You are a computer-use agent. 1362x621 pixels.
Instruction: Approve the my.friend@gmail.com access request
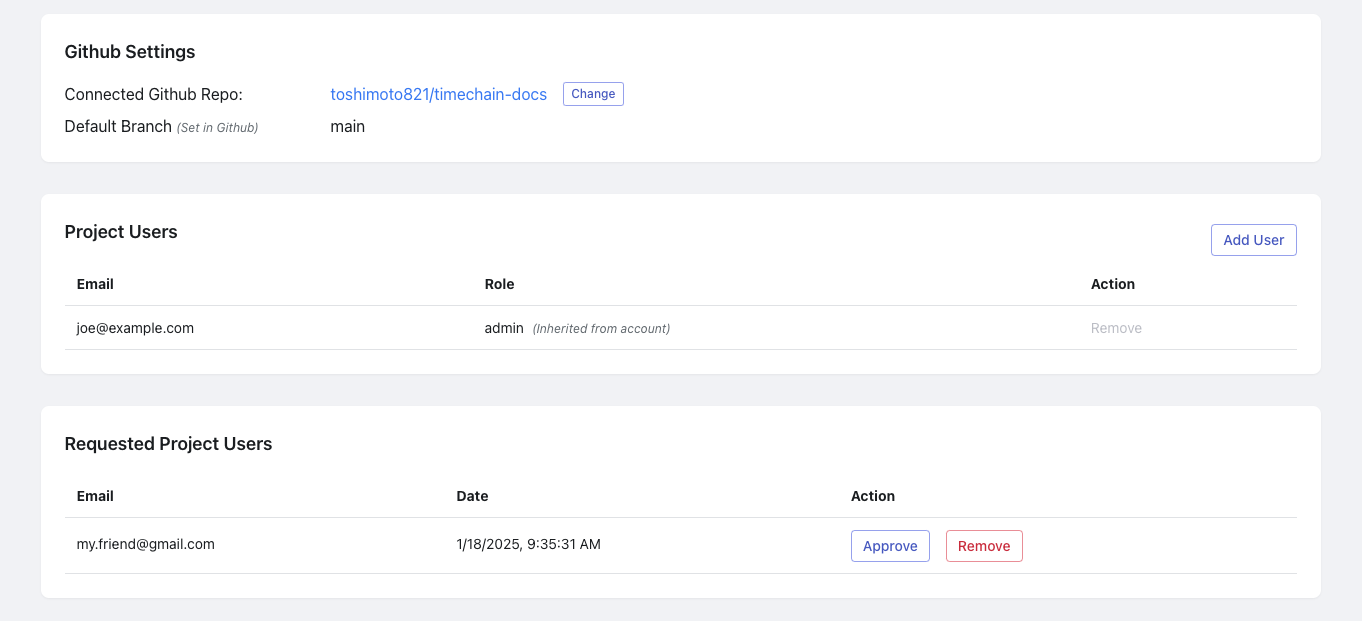pyautogui.click(x=890, y=546)
